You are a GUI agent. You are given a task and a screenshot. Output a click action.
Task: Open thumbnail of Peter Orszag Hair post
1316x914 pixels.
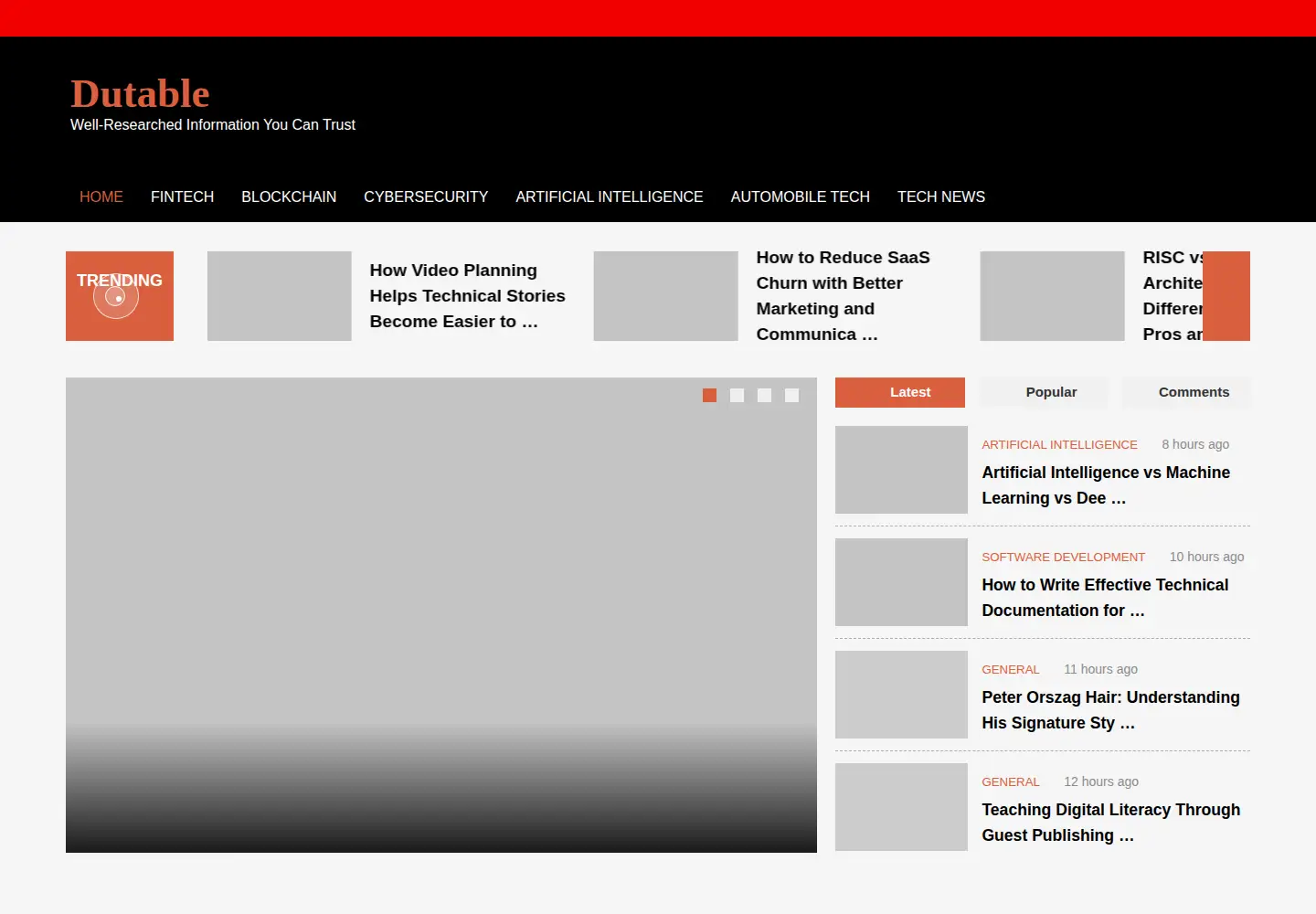pos(901,695)
